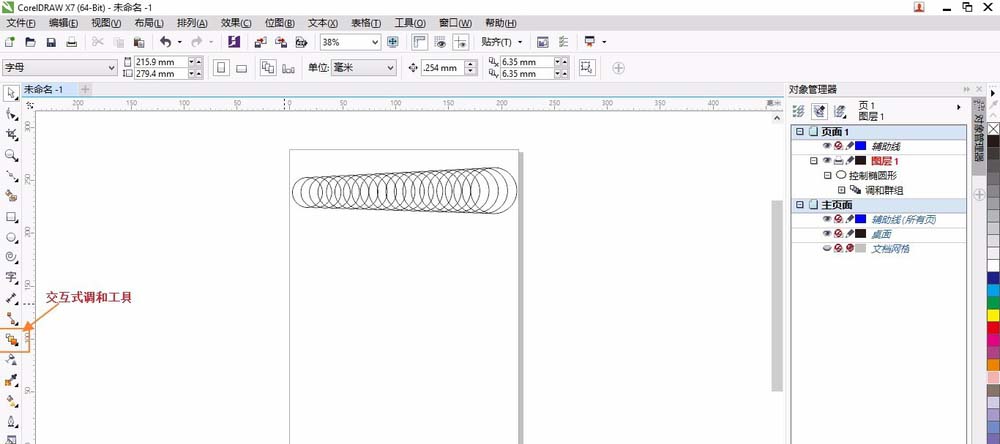Open the 位图(B) menu
1000x444 pixels.
pos(280,22)
